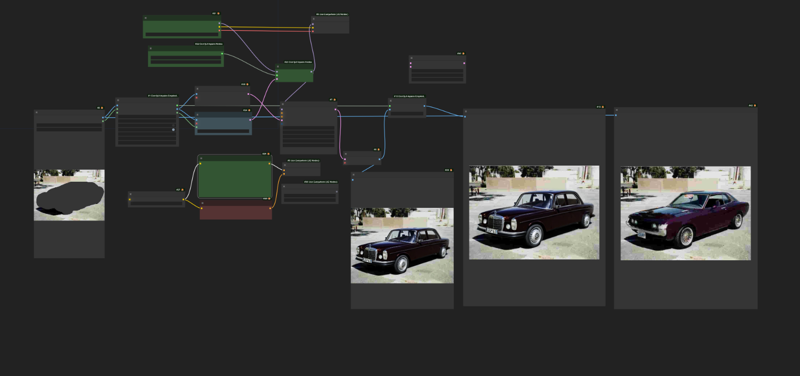Click the collapse dot on the red node
Screen dimensions: 800x376
tap(203, 203)
